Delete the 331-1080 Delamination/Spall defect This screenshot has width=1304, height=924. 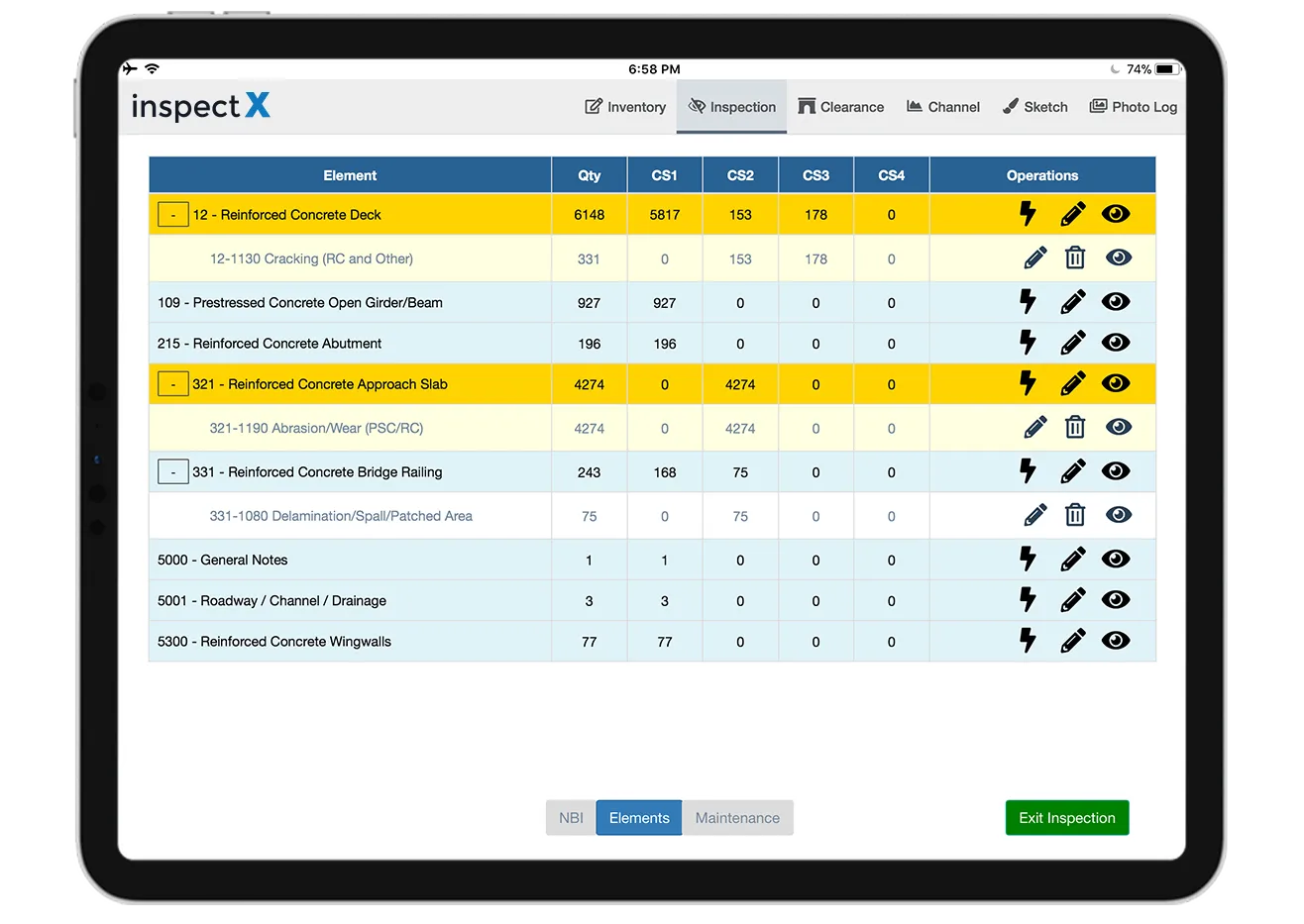pos(1075,514)
